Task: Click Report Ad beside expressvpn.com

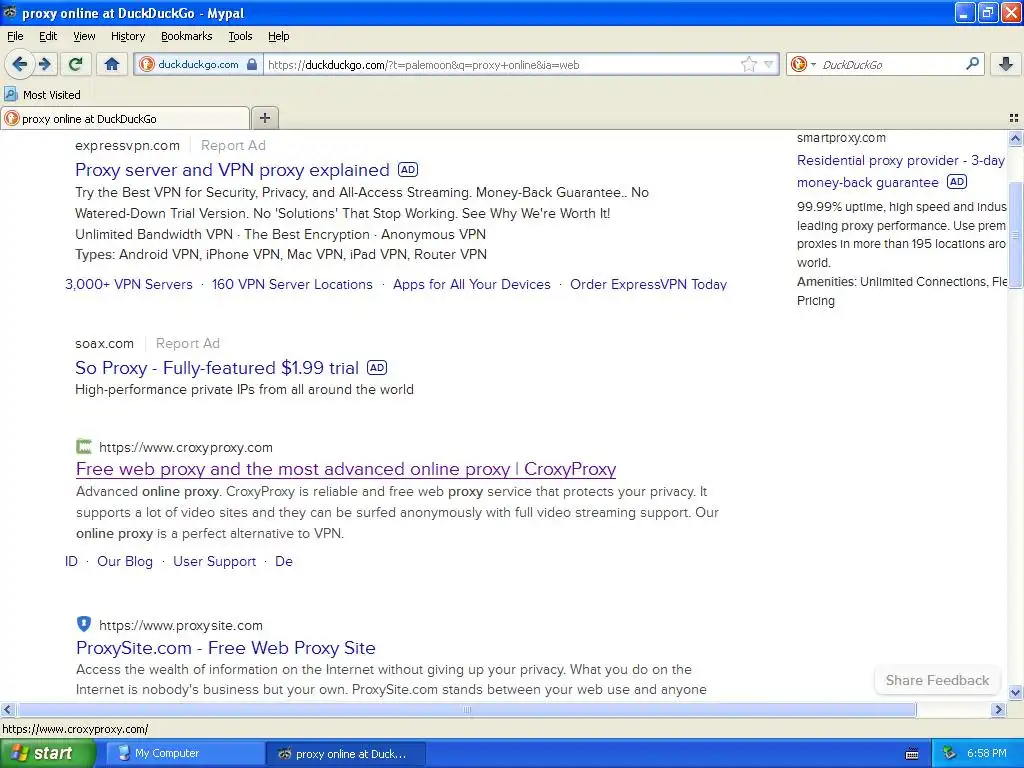Action: 233,146
